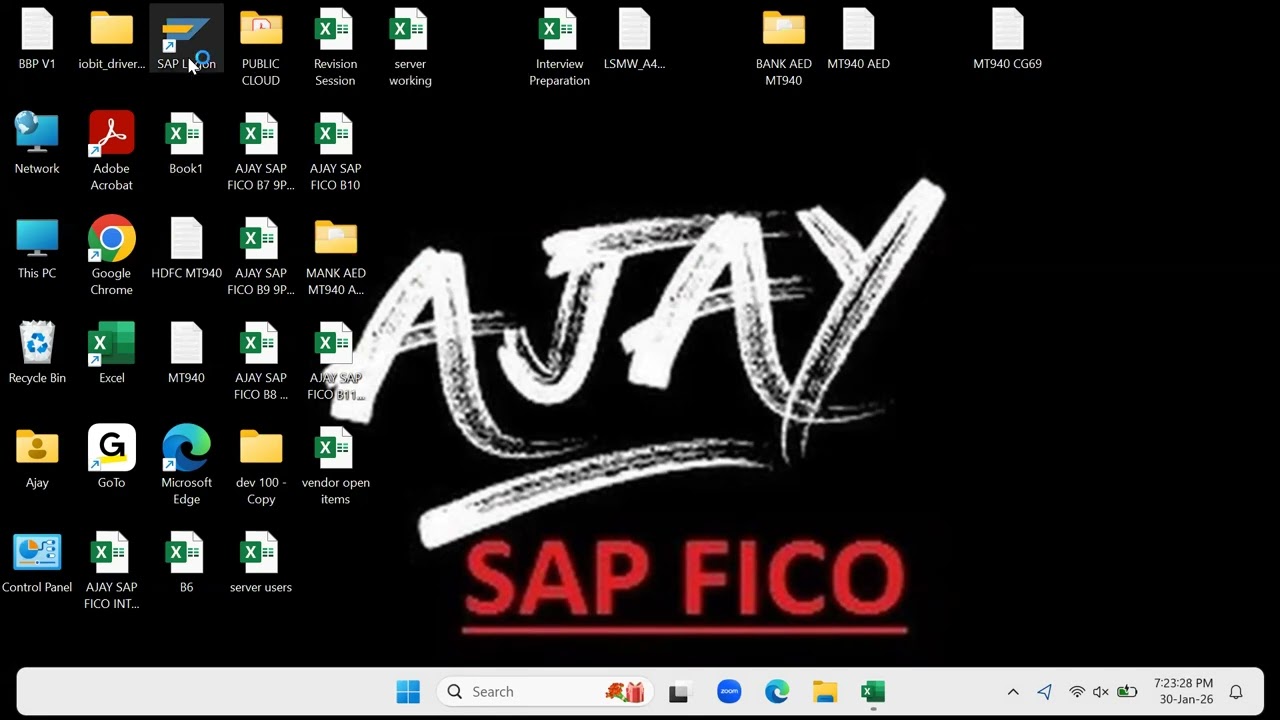The height and width of the screenshot is (720, 1280).
Task: Open the notification bell
Action: [1236, 692]
